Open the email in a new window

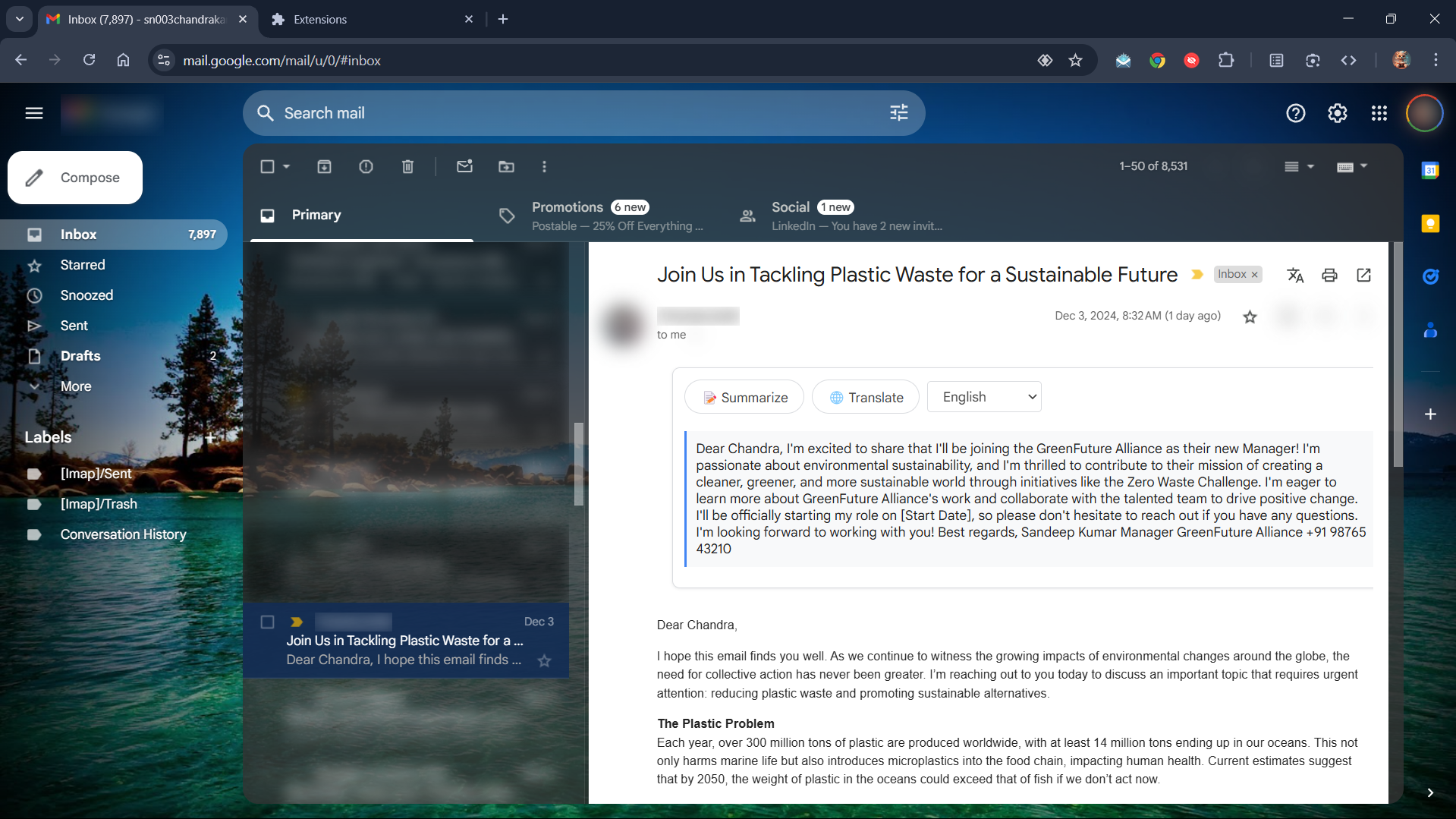[x=1363, y=275]
